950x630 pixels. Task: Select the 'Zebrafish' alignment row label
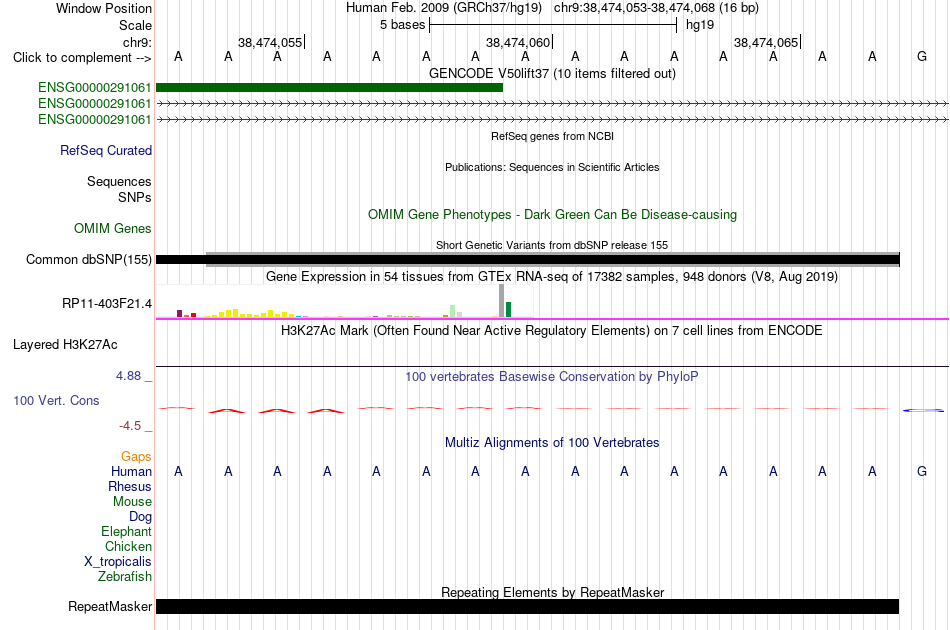(x=125, y=576)
